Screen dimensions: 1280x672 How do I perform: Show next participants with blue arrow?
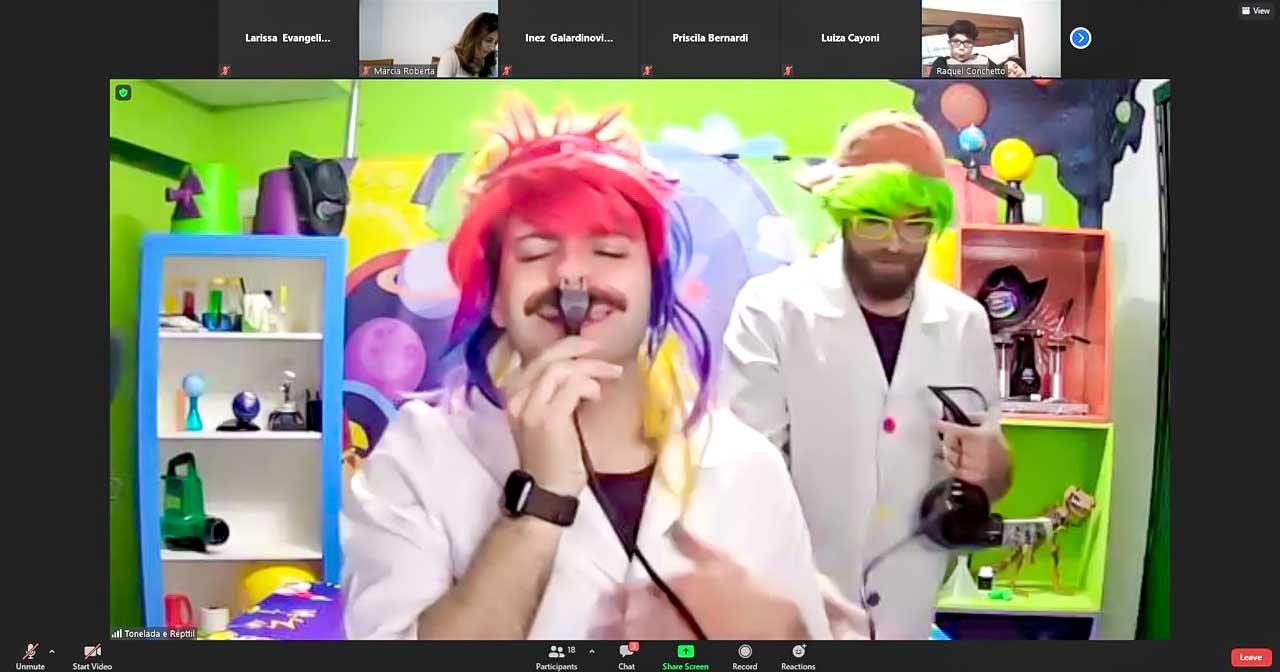click(x=1080, y=38)
